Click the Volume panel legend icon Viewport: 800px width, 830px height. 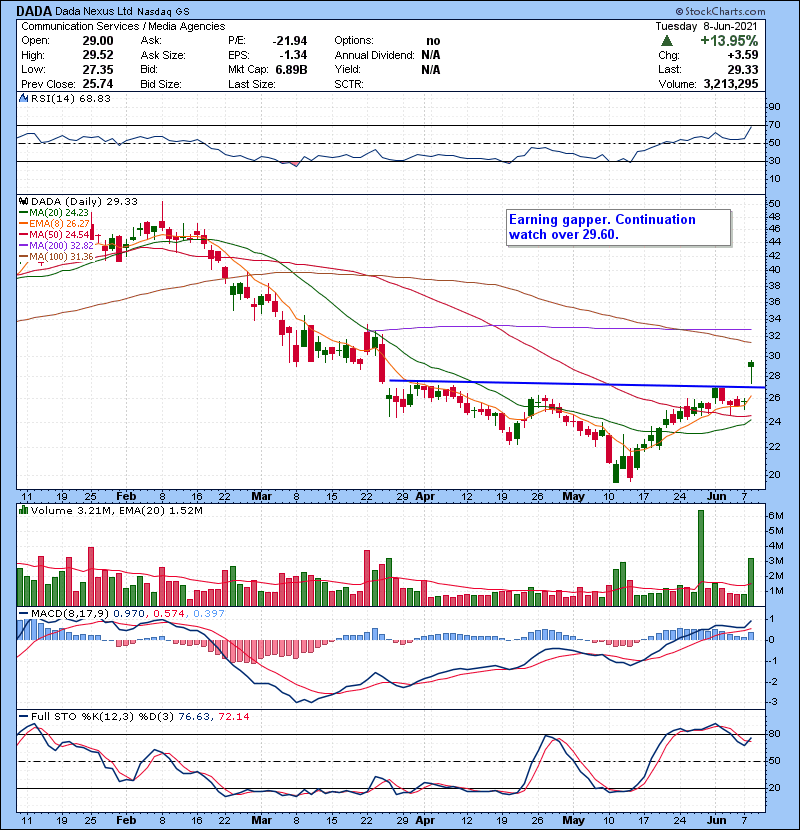23,510
